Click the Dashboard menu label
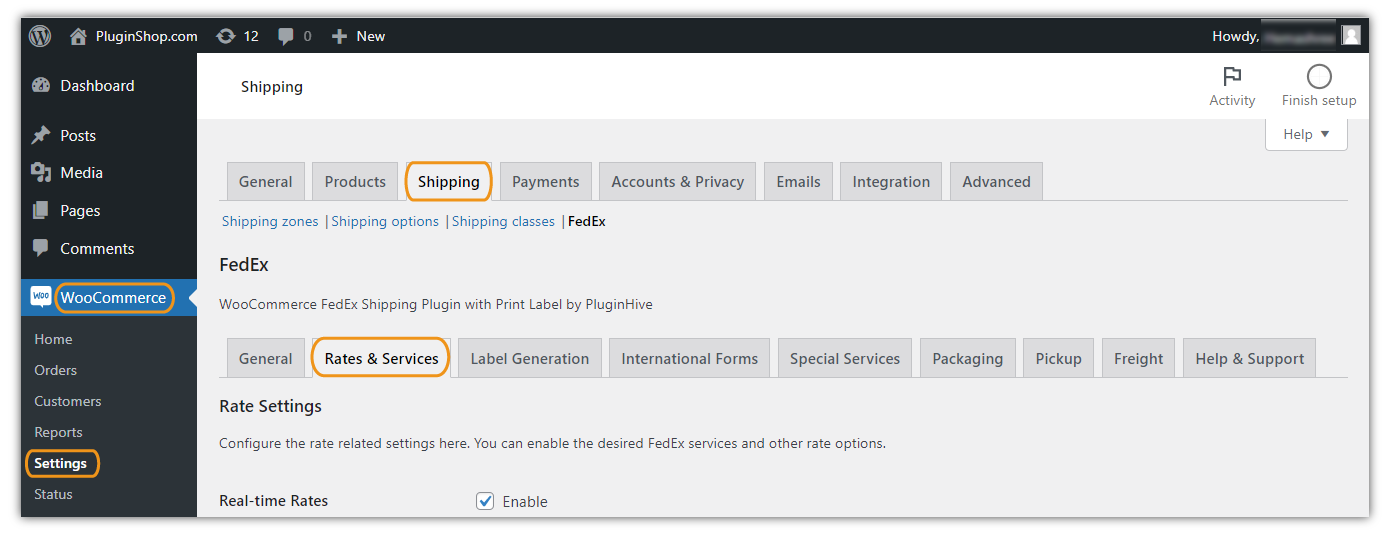Image resolution: width=1390 pixels, height=534 pixels. click(x=97, y=86)
